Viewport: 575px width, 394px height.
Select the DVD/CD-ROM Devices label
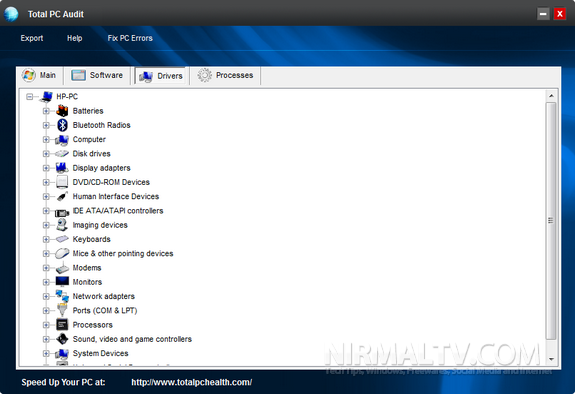pos(111,182)
